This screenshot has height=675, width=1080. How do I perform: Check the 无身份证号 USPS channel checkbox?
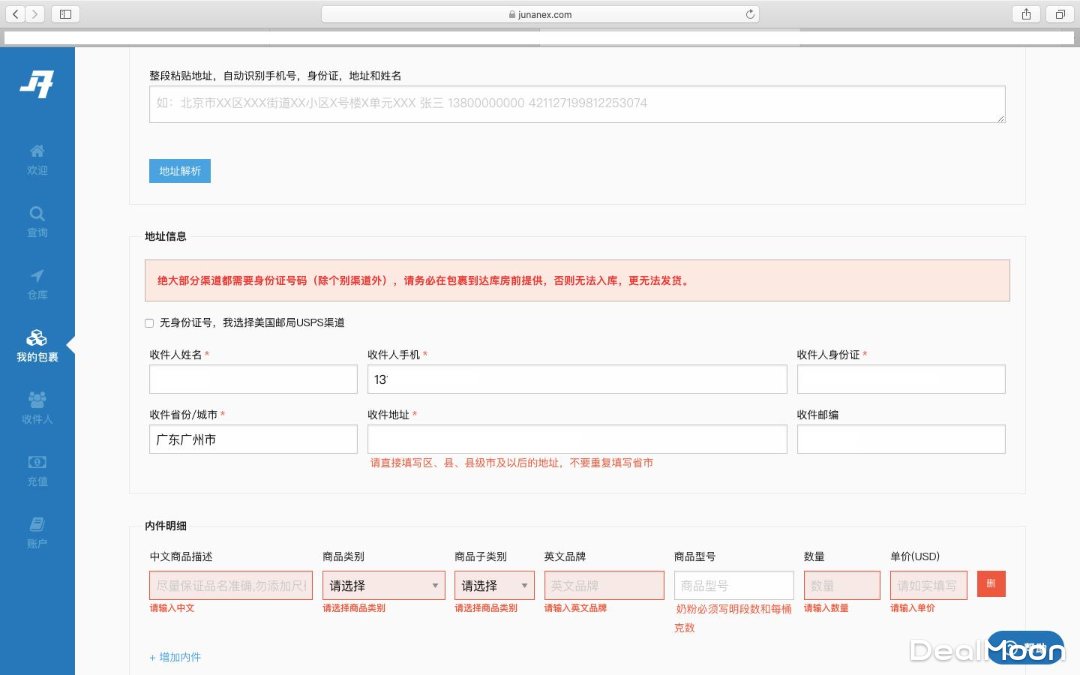tap(150, 323)
